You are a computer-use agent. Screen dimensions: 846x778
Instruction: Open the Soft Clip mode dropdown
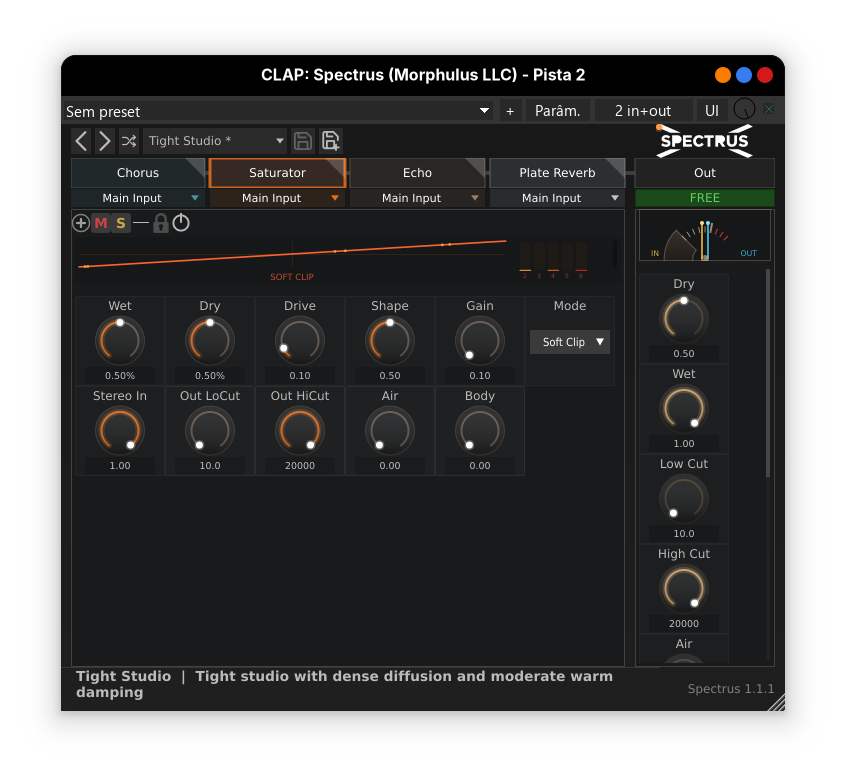coord(570,342)
